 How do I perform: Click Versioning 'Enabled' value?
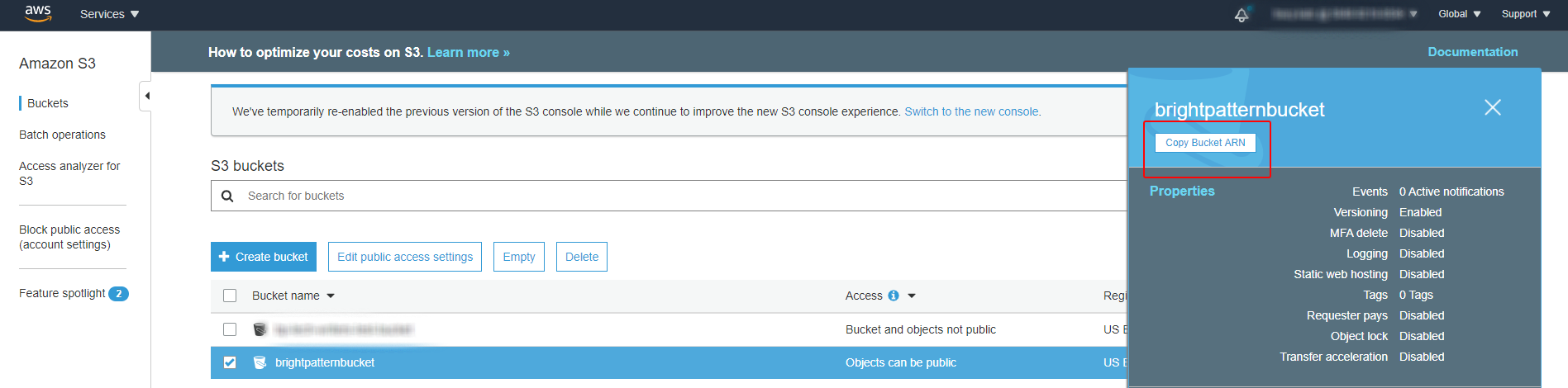(x=1420, y=212)
